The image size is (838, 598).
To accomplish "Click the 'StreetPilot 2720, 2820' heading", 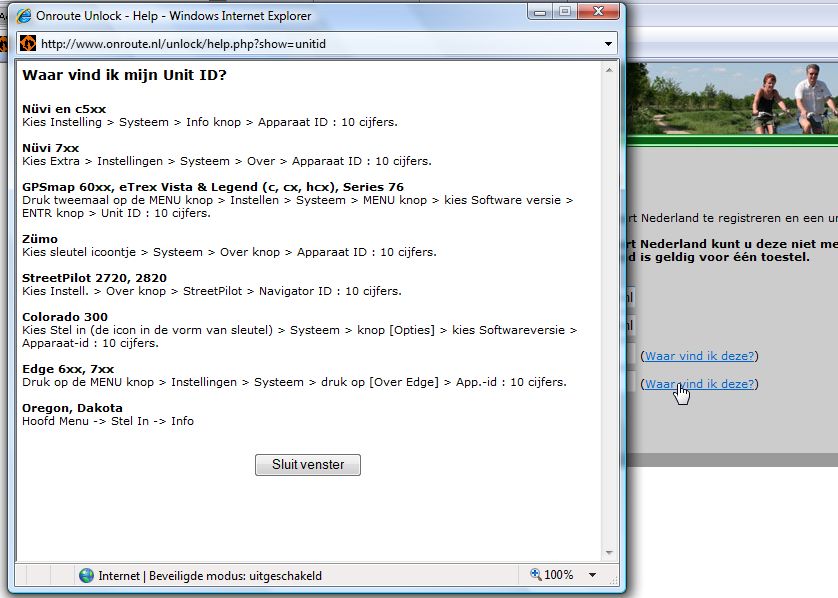I will [x=95, y=278].
